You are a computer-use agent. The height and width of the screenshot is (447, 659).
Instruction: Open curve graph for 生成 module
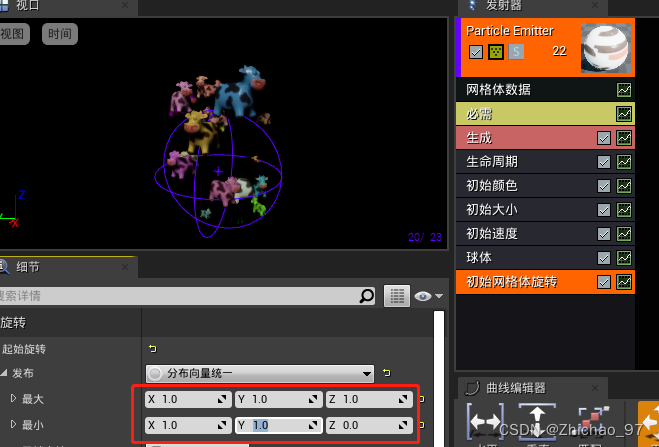pyautogui.click(x=624, y=138)
